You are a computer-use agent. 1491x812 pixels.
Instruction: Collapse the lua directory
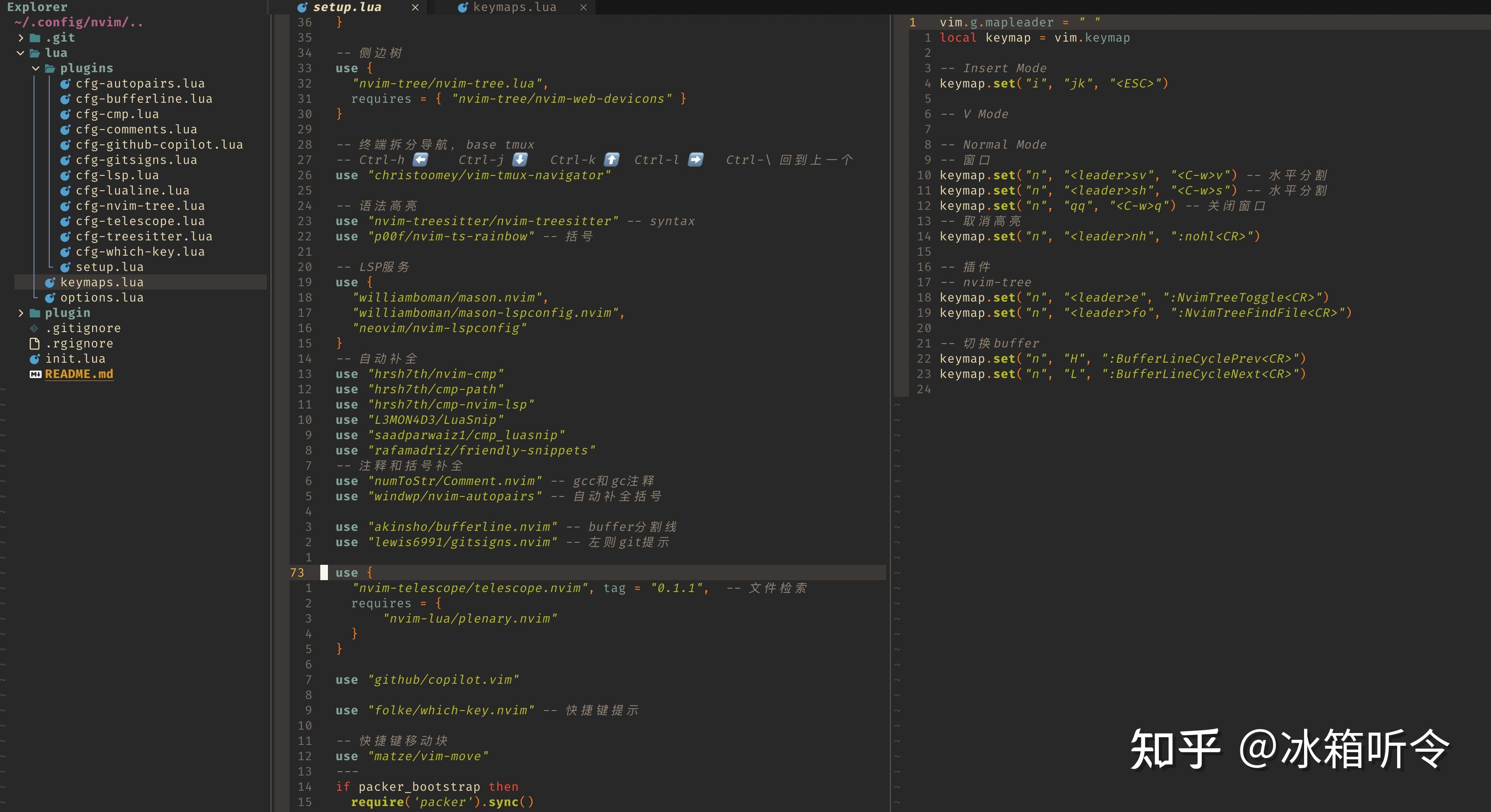(21, 53)
